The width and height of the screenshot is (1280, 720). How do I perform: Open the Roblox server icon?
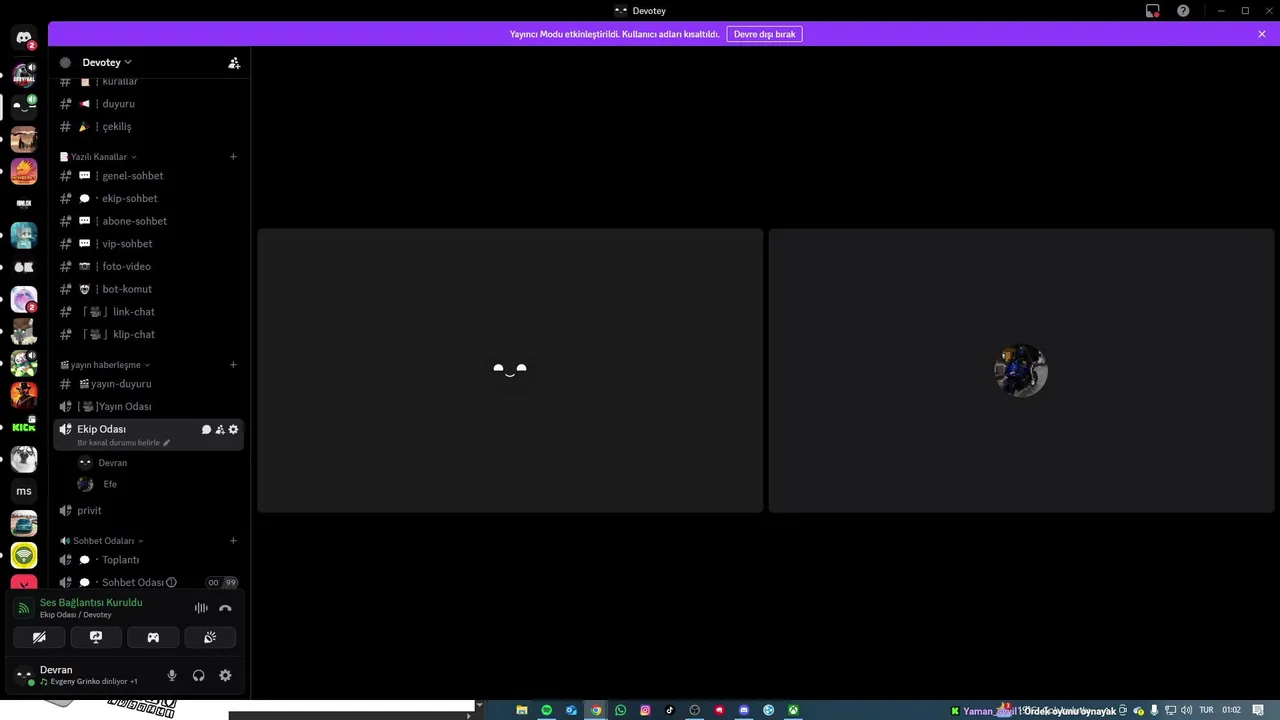coord(24,203)
